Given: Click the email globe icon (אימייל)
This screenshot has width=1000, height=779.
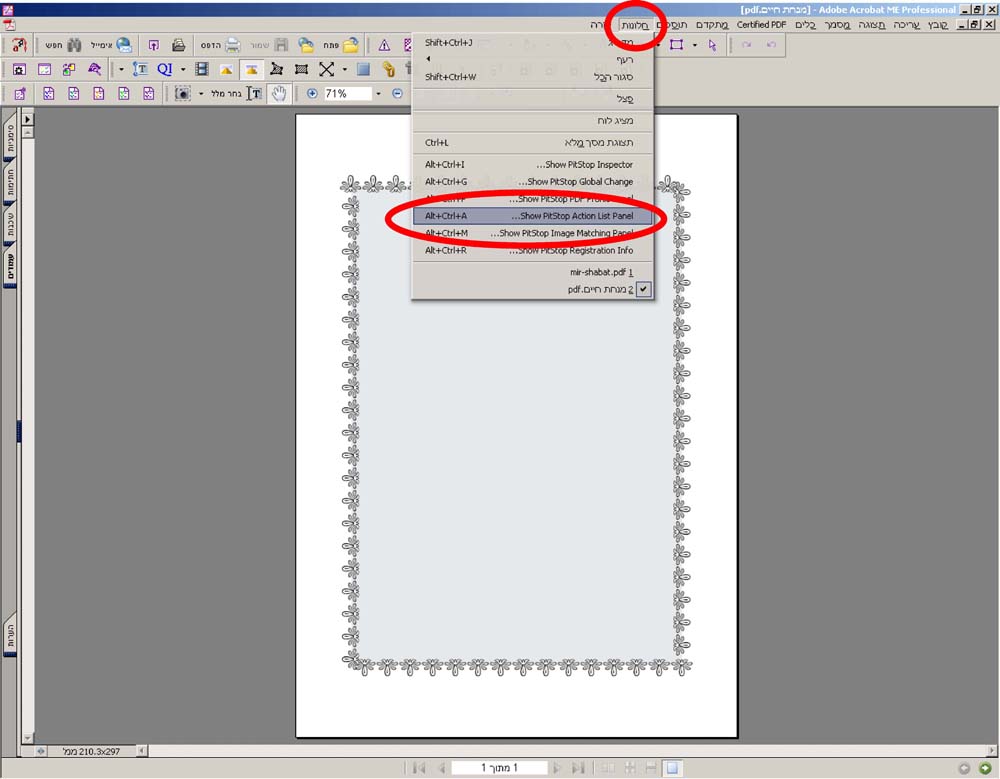Looking at the screenshot, I should pos(123,45).
